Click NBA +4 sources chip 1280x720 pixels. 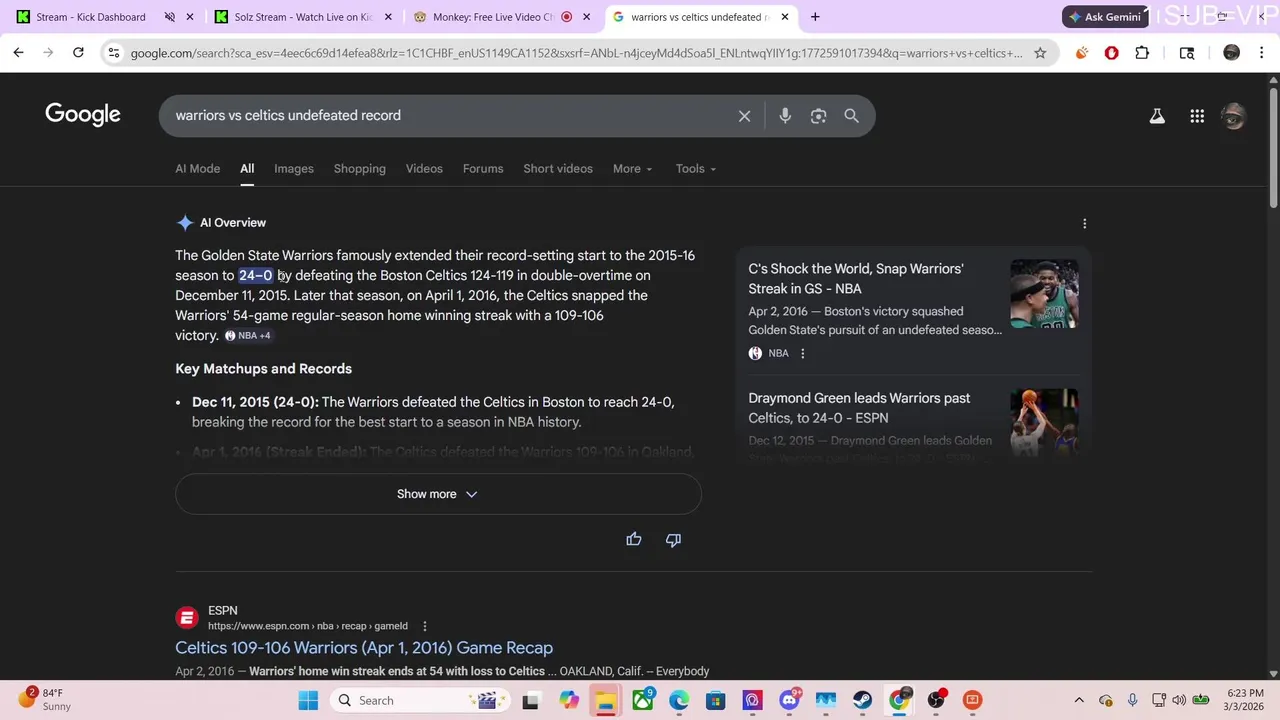click(x=247, y=336)
